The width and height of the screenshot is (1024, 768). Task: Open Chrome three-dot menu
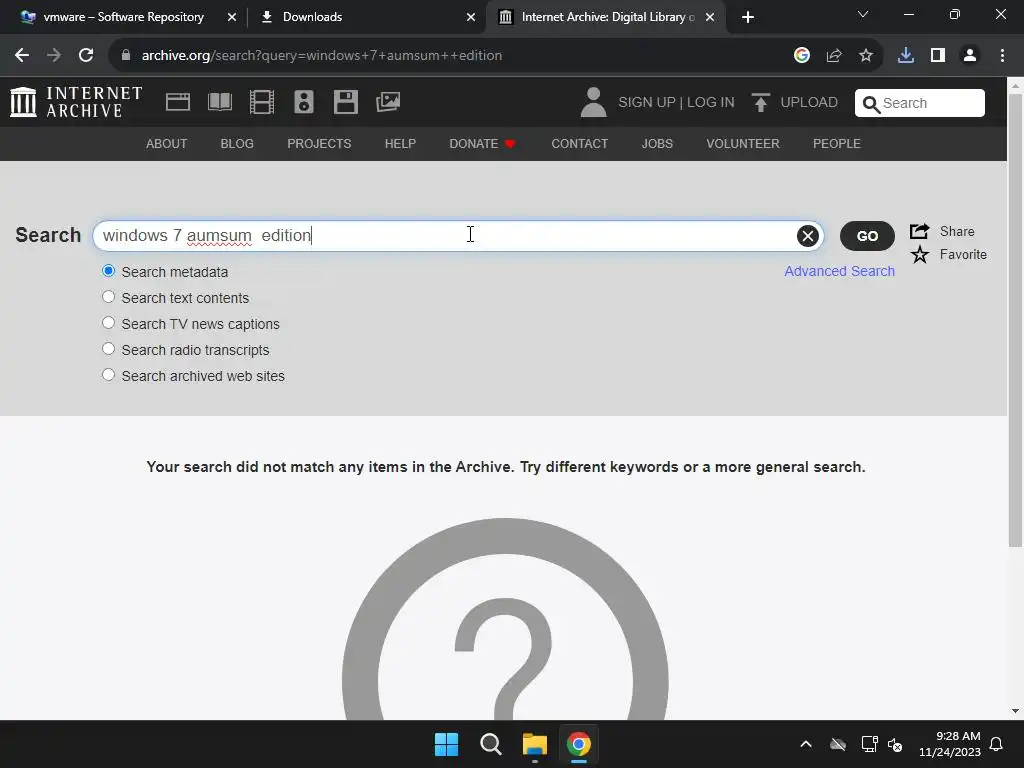1002,56
